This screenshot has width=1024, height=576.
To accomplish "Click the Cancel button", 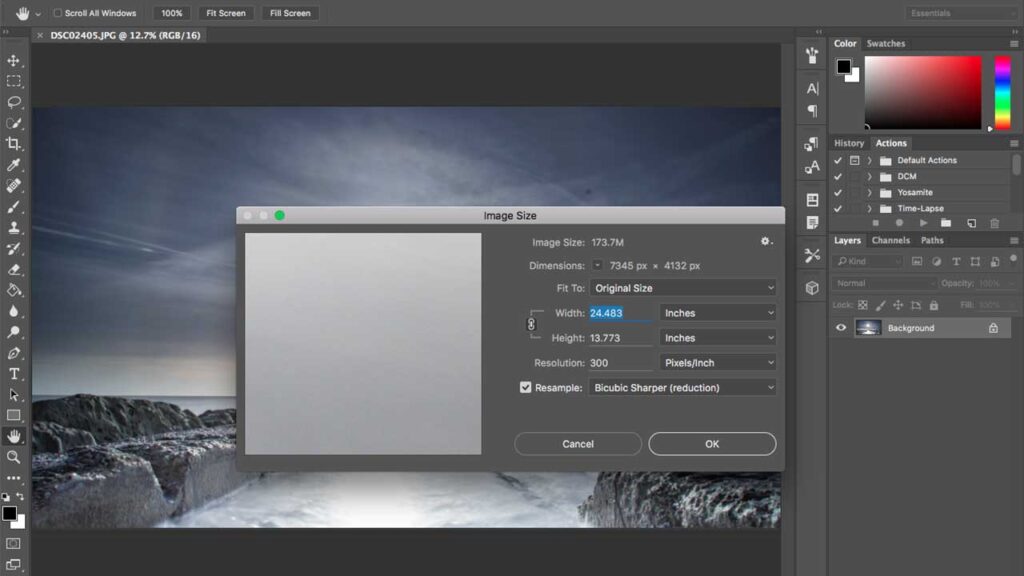I will click(578, 443).
